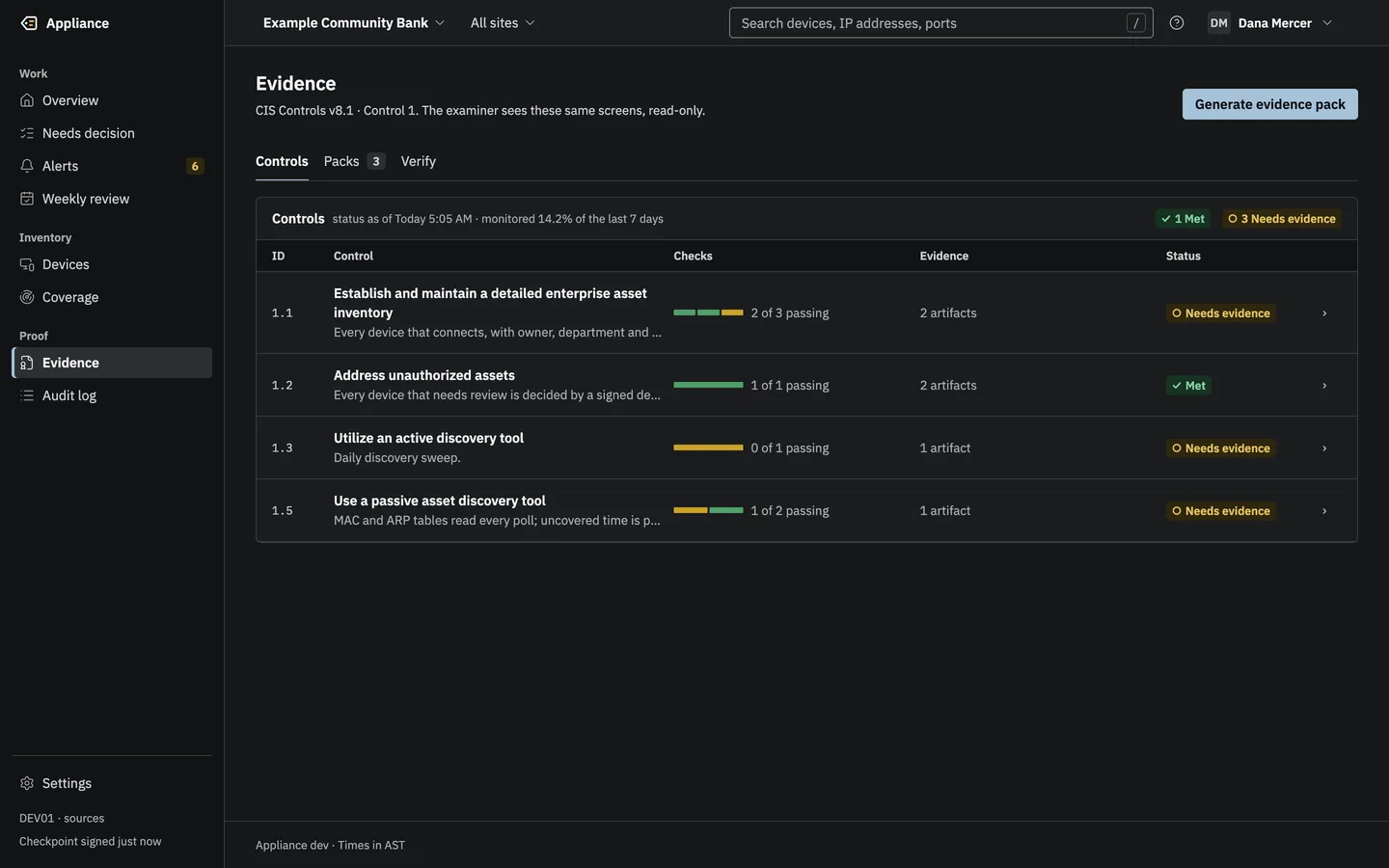
Task: Click the Devices icon in sidebar
Action: point(27,264)
